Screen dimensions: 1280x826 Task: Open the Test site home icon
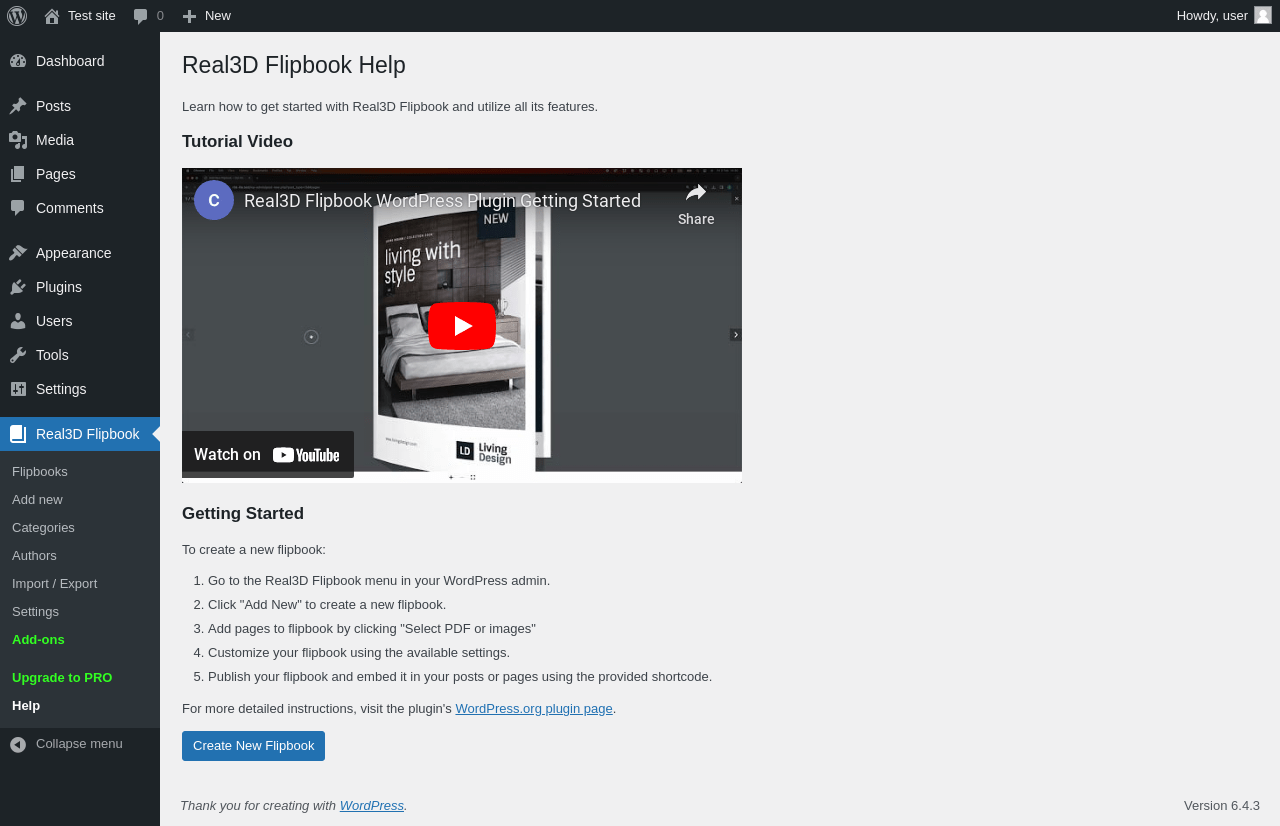(52, 16)
